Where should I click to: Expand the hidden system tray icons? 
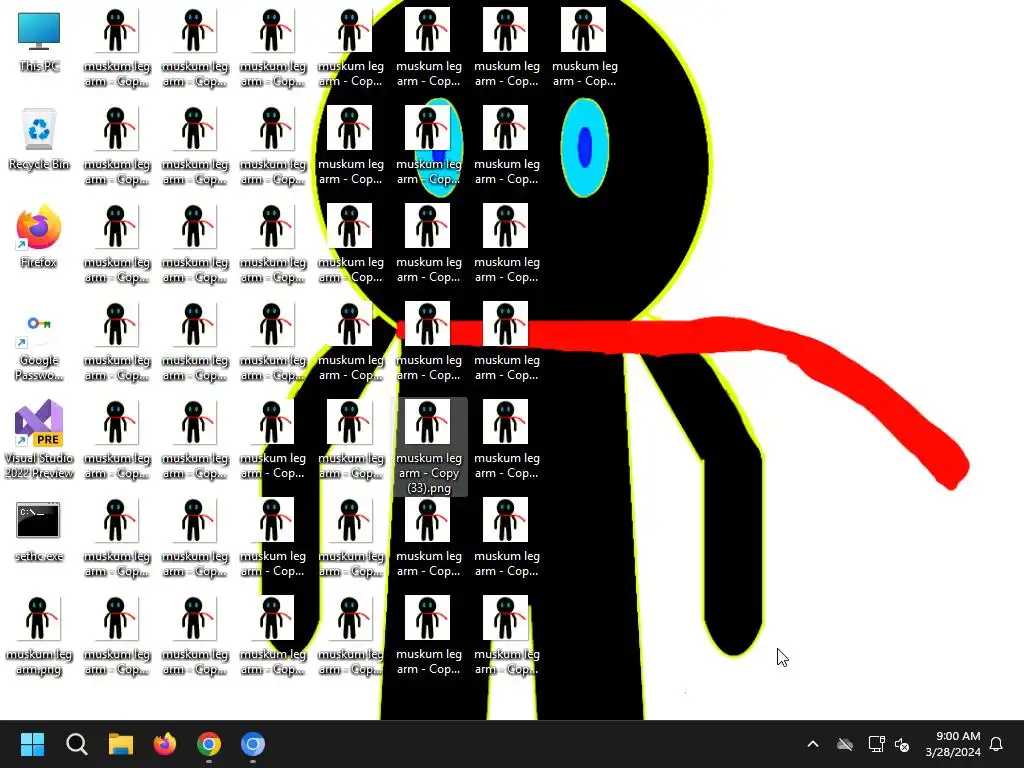tap(813, 744)
